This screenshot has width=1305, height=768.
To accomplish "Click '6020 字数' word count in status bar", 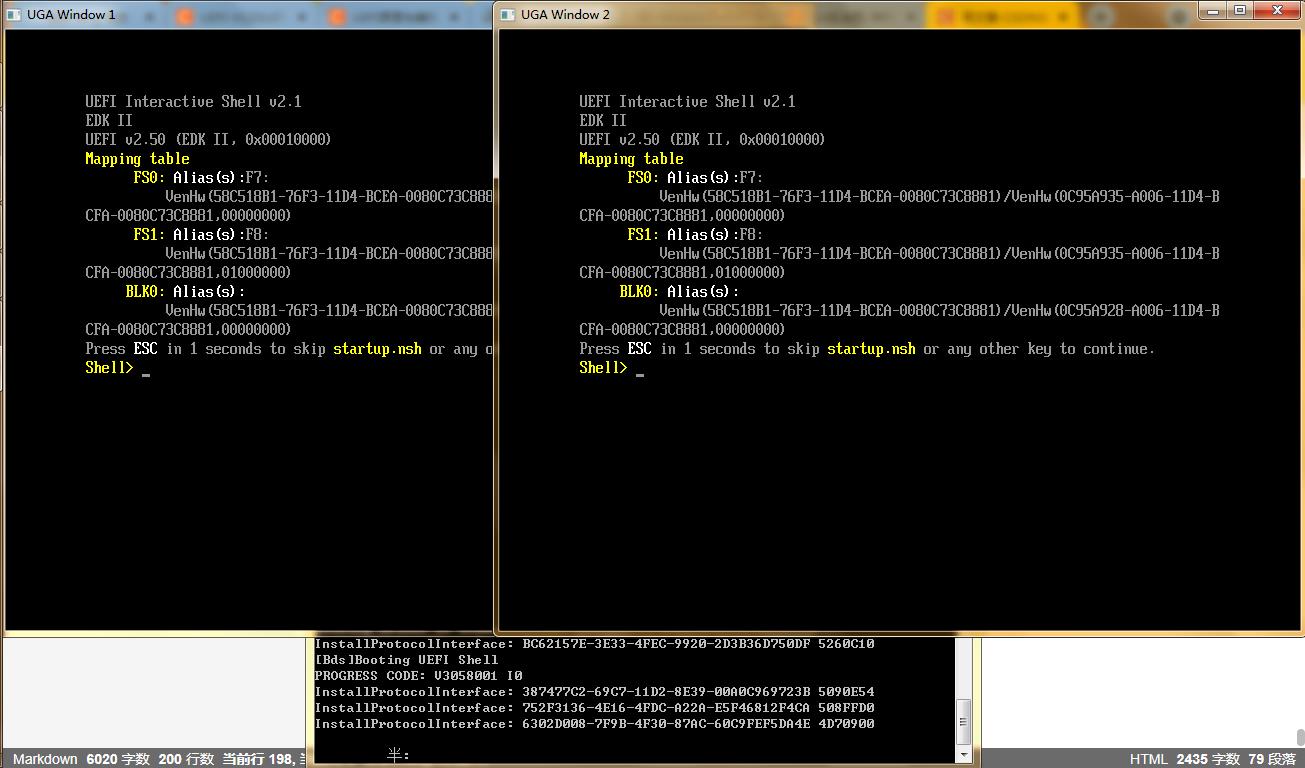I will tap(117, 759).
